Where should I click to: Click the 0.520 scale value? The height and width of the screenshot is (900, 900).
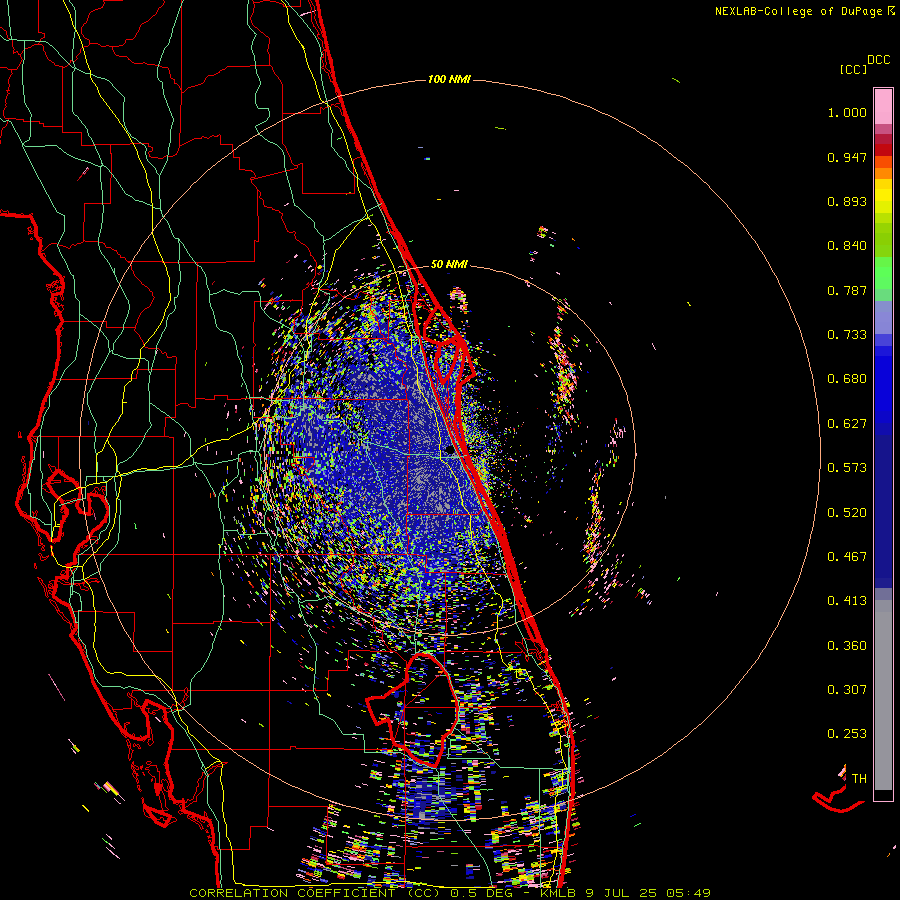coord(847,513)
